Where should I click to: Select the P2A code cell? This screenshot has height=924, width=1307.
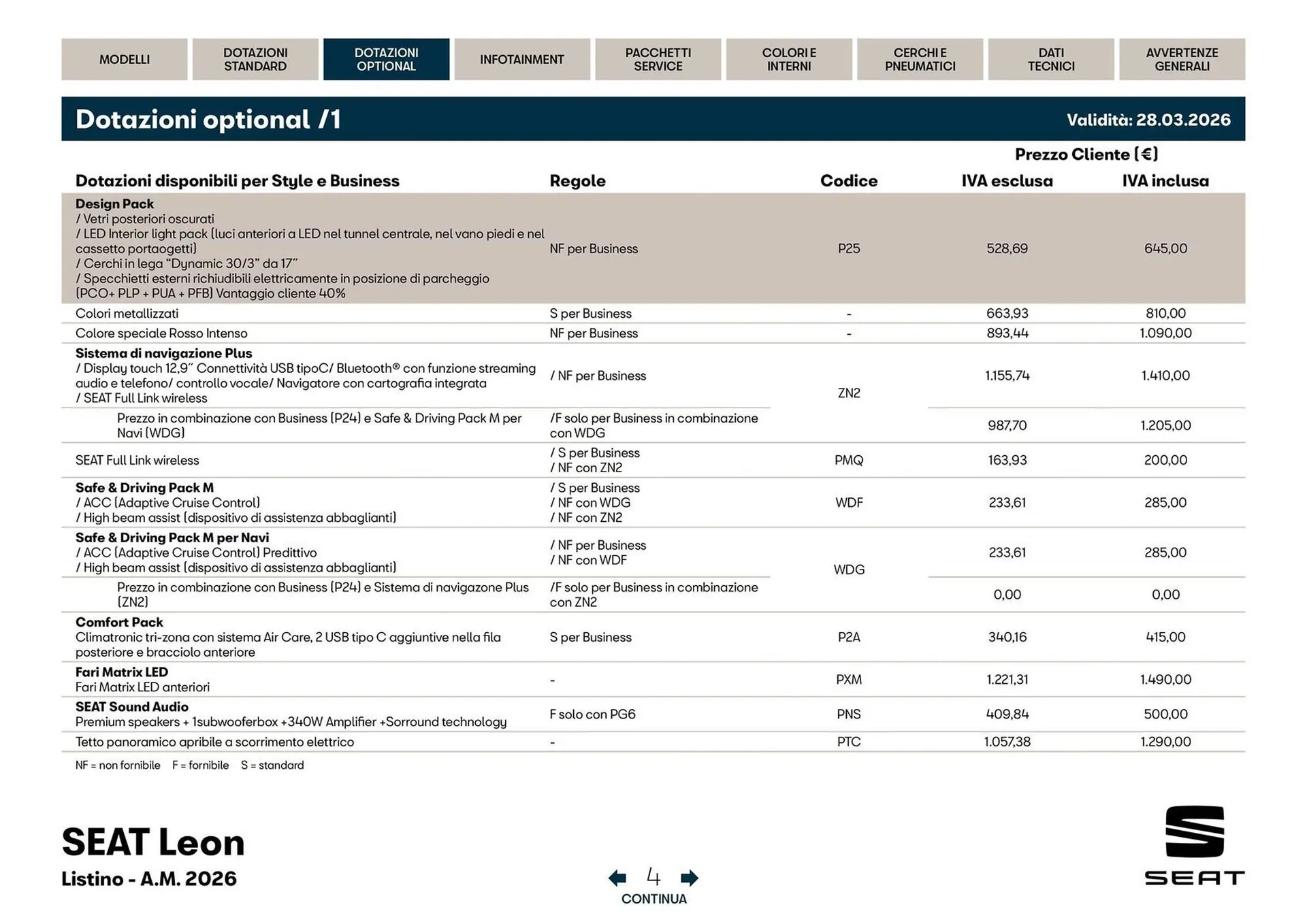point(849,637)
